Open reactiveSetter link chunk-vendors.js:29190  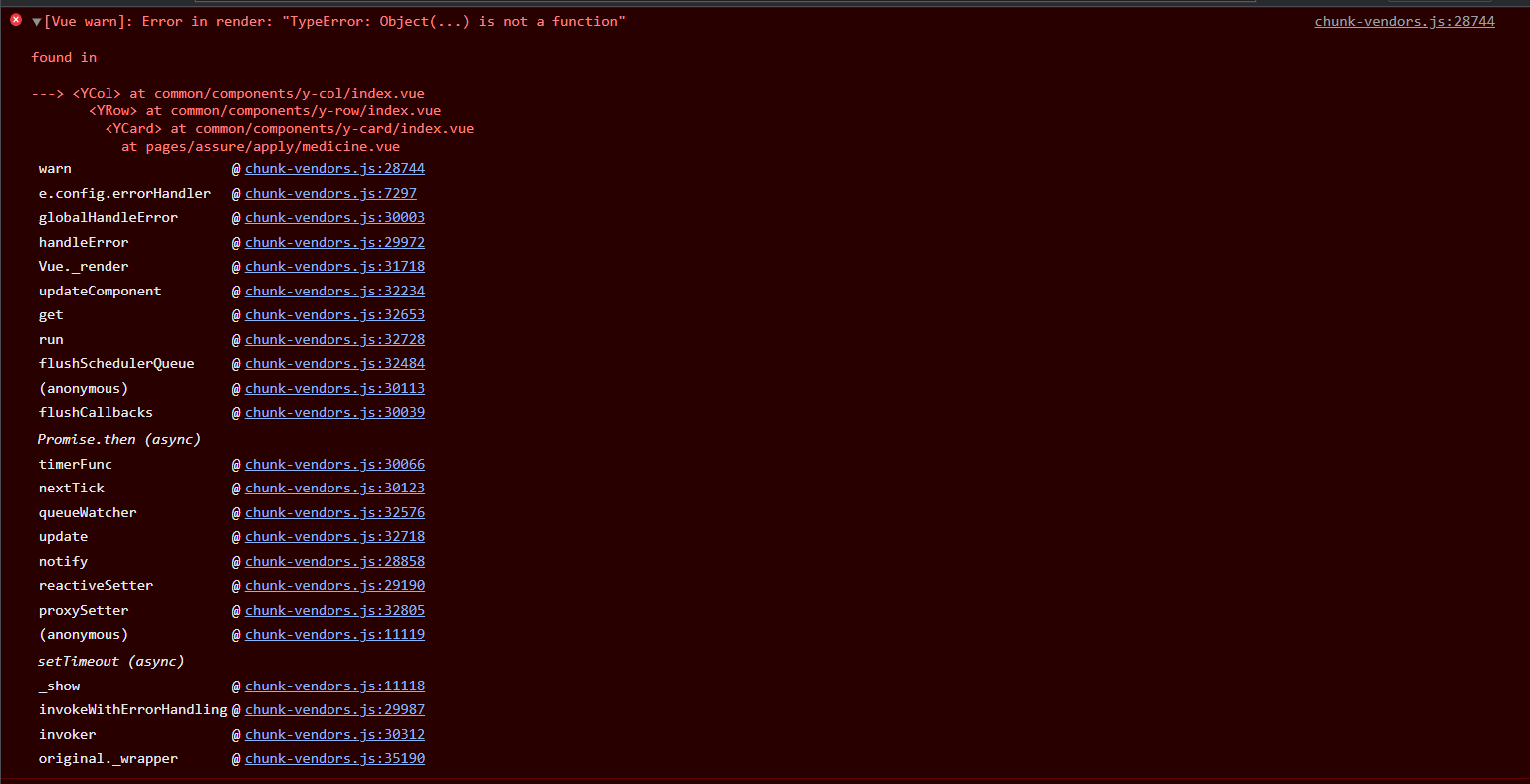tap(334, 585)
